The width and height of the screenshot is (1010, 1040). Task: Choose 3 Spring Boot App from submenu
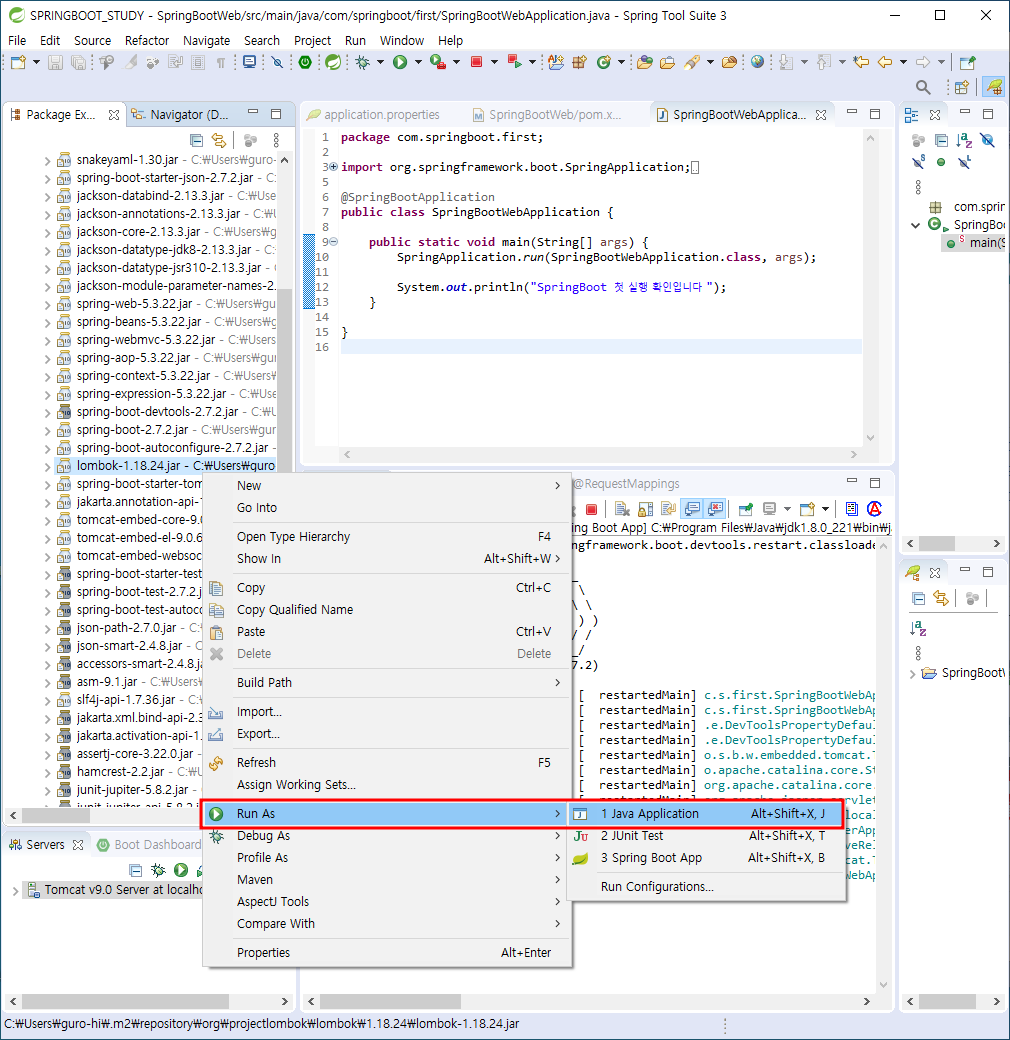tap(706, 858)
